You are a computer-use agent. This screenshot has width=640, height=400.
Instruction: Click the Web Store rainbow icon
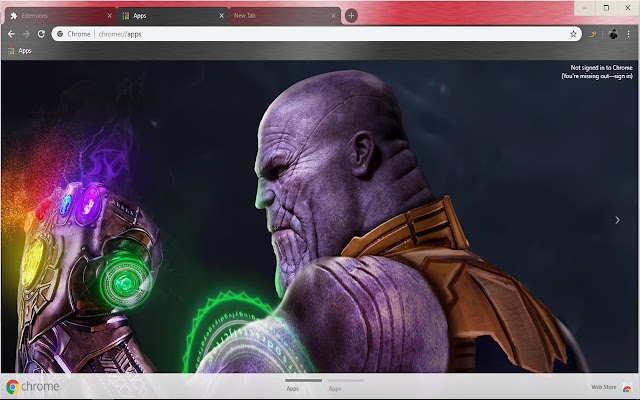pos(627,388)
